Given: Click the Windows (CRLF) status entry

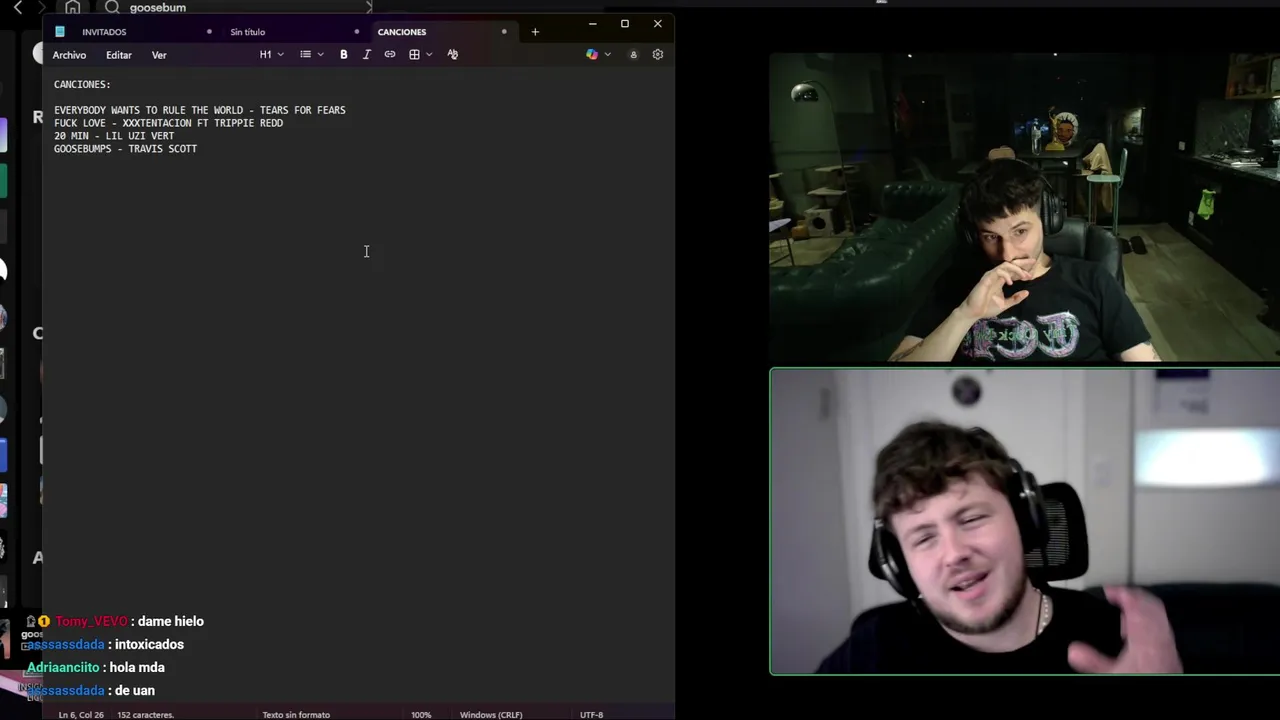Looking at the screenshot, I should point(491,715).
